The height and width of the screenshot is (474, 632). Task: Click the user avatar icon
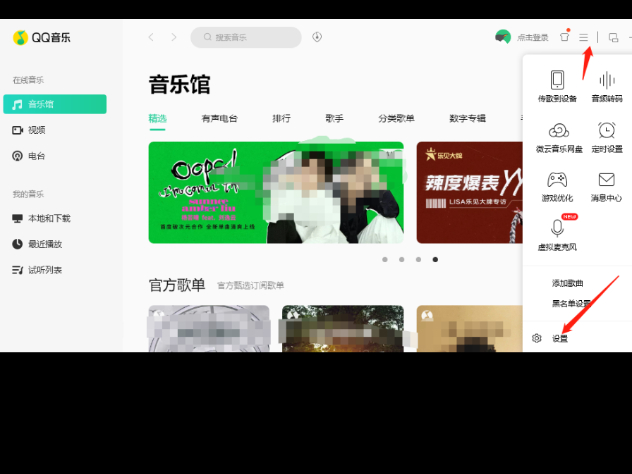503,37
